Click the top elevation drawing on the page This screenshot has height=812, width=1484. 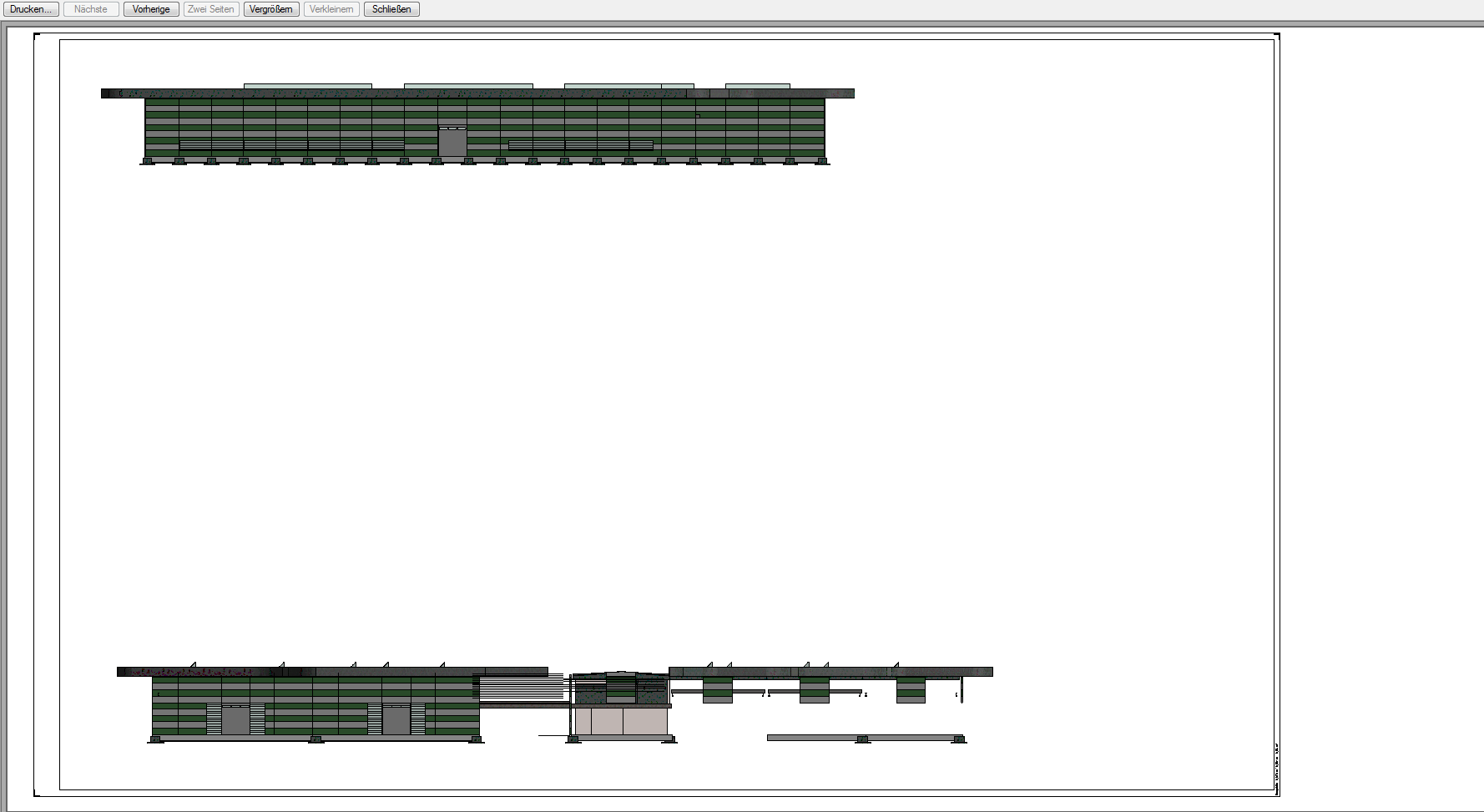[477, 124]
